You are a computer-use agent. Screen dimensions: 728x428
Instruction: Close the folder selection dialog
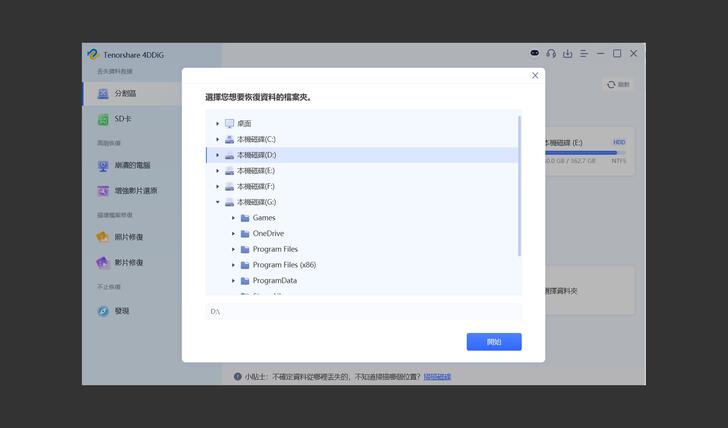(535, 76)
